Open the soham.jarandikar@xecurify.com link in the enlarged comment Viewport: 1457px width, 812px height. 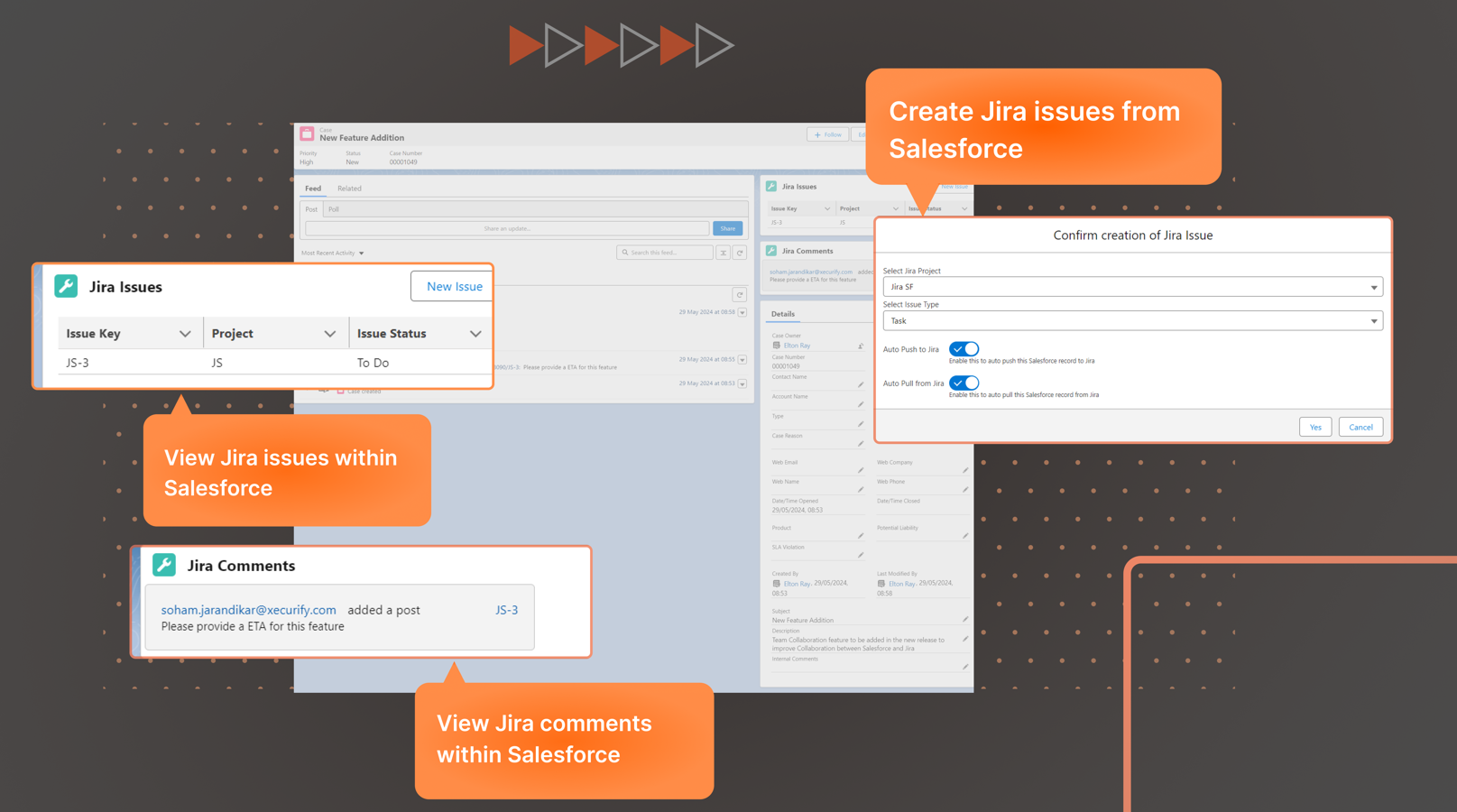coord(248,610)
